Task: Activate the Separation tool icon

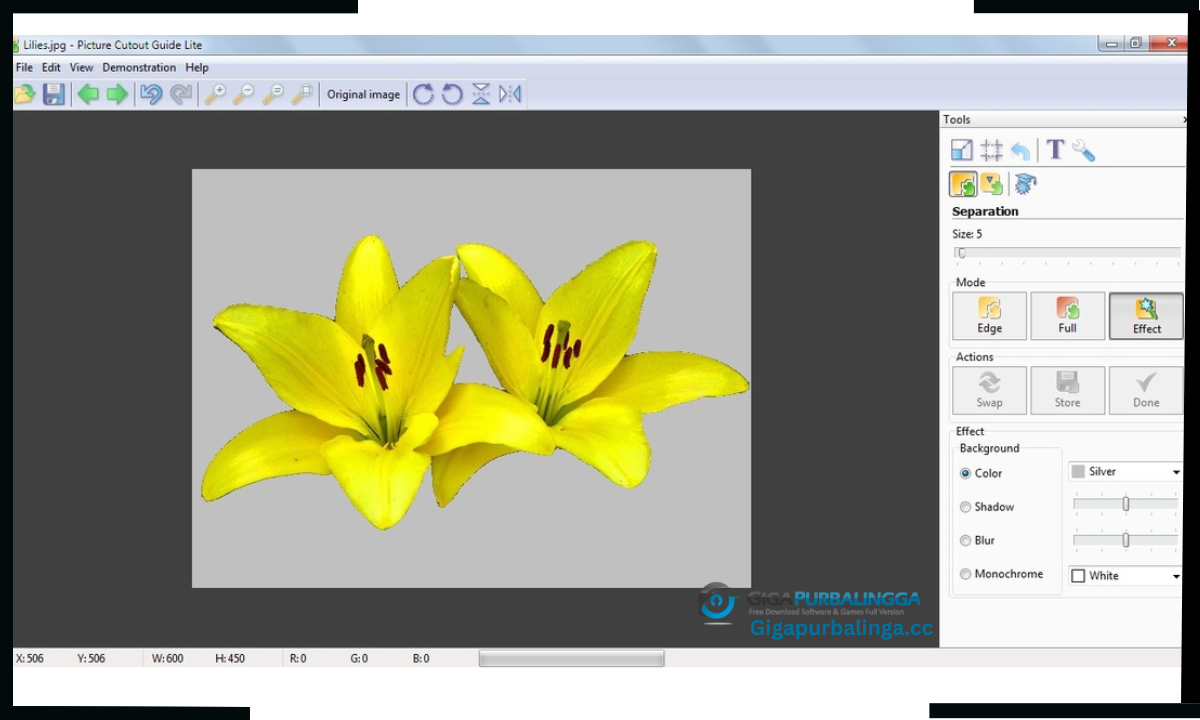Action: (963, 183)
